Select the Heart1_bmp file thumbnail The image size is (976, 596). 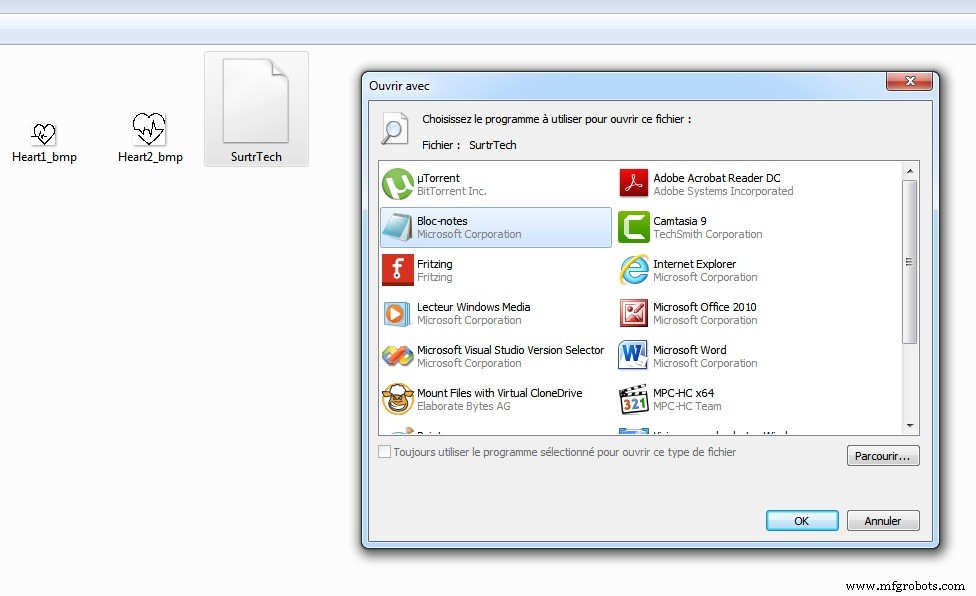pyautogui.click(x=44, y=135)
